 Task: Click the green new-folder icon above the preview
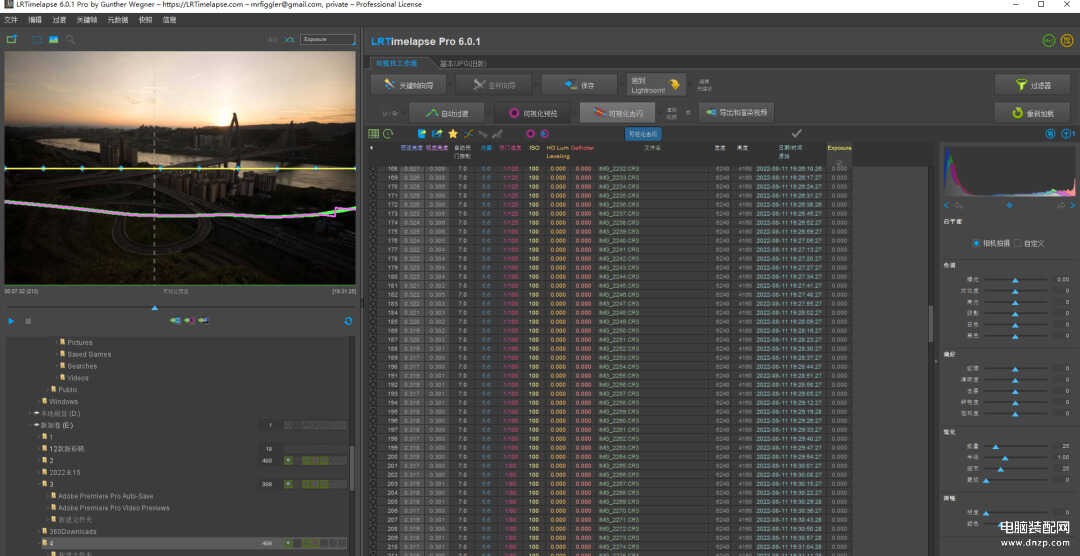pyautogui.click(x=12, y=39)
